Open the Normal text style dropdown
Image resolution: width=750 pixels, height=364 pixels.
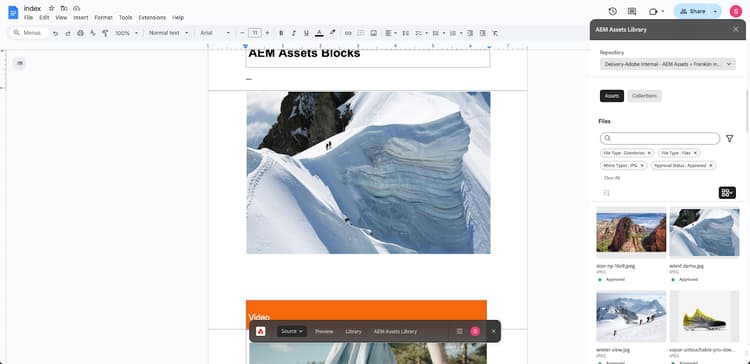(x=168, y=33)
